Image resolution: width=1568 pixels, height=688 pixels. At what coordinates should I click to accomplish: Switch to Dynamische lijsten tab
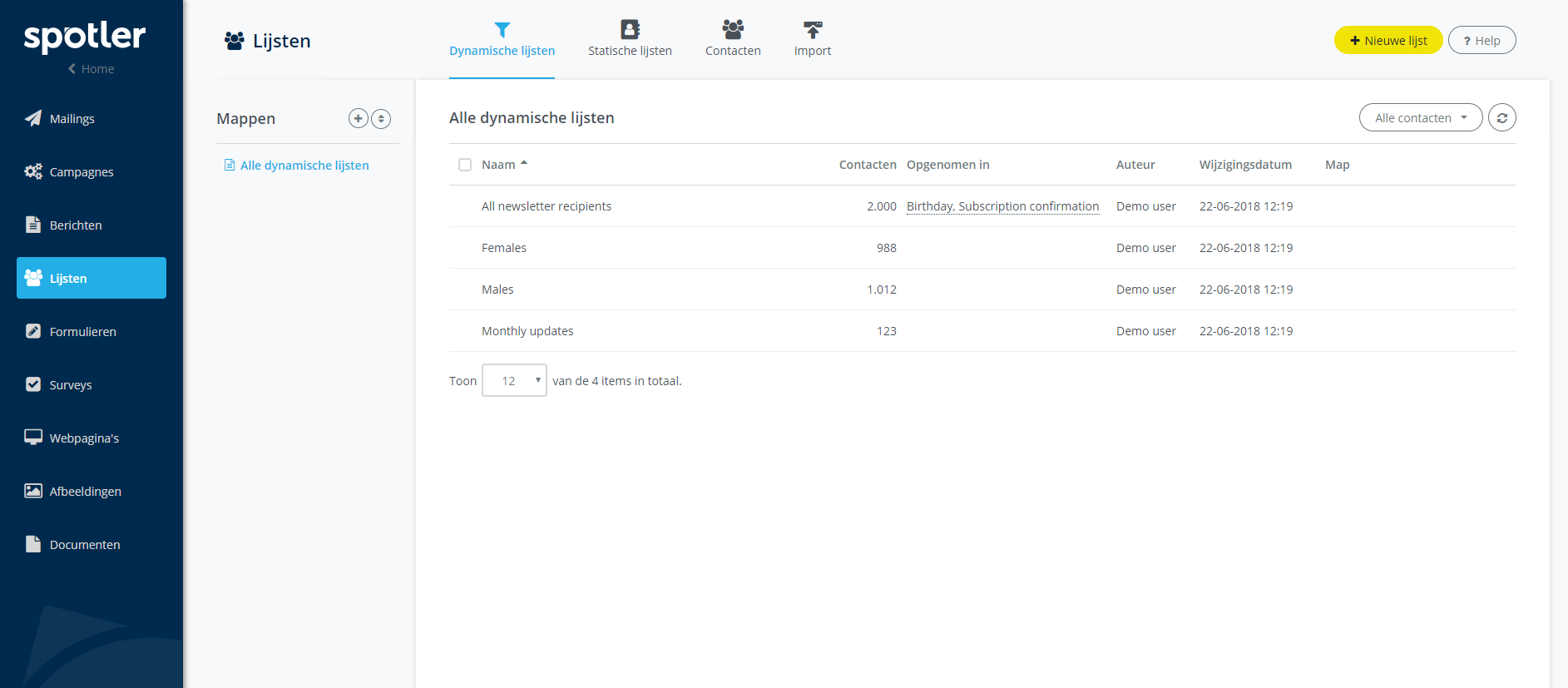(x=502, y=40)
